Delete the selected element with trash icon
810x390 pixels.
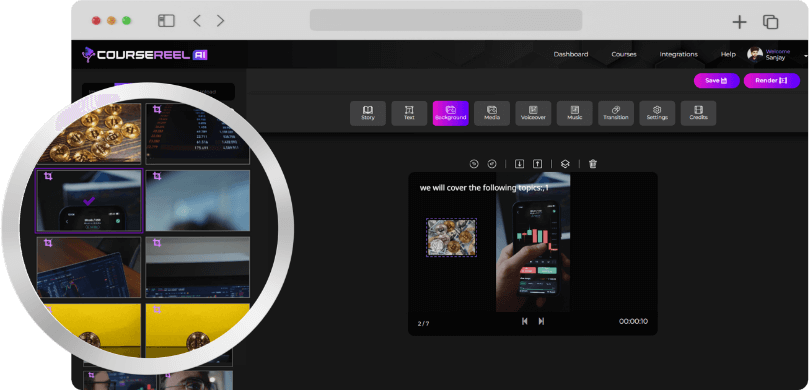coord(593,164)
